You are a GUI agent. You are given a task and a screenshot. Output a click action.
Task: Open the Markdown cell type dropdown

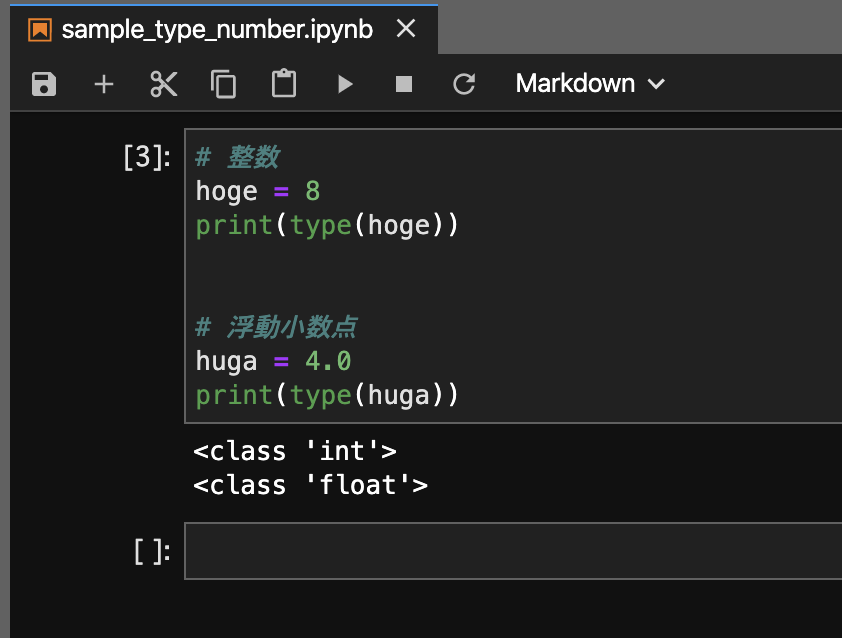[590, 84]
